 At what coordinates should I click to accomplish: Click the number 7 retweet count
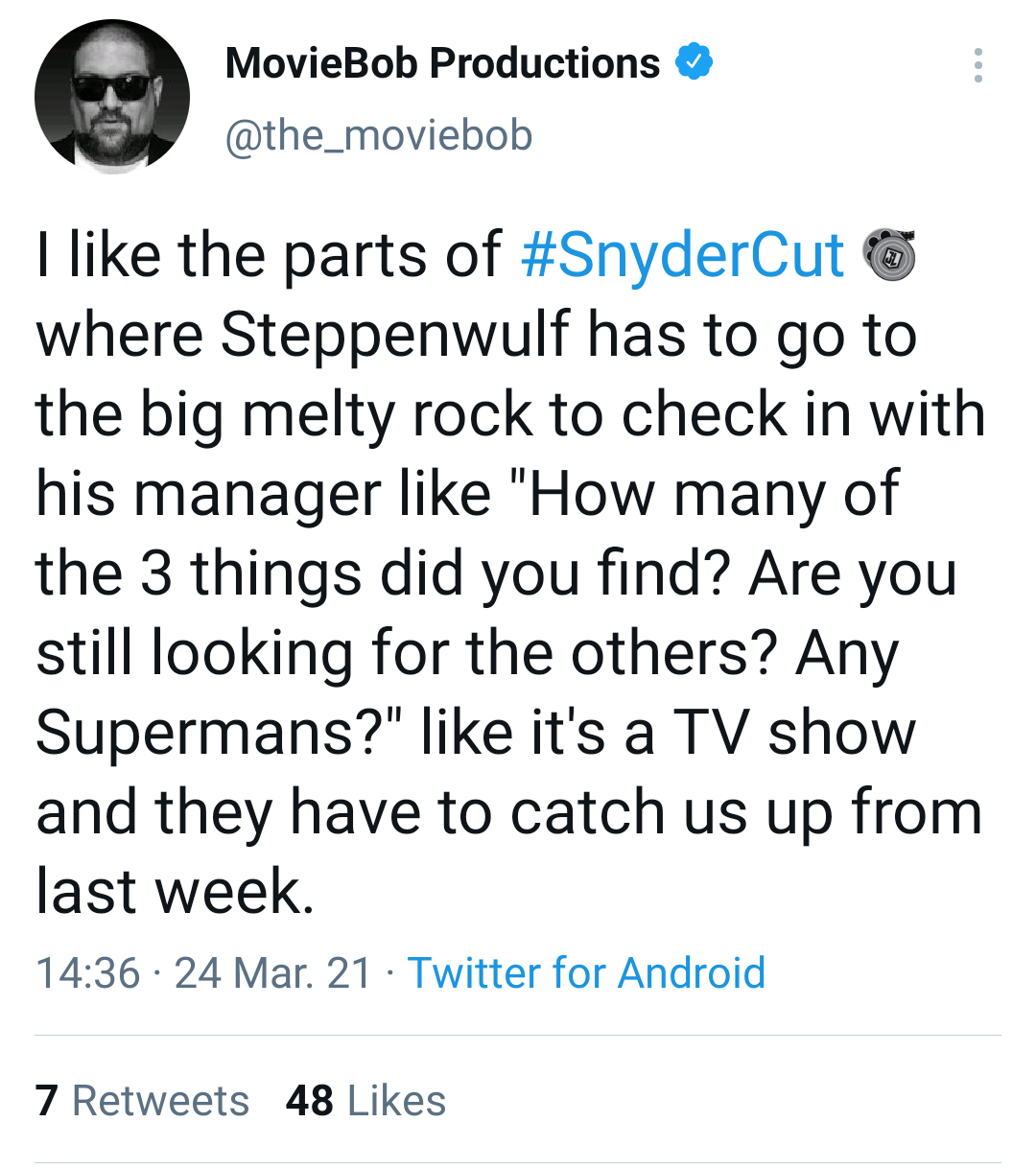tap(47, 1101)
